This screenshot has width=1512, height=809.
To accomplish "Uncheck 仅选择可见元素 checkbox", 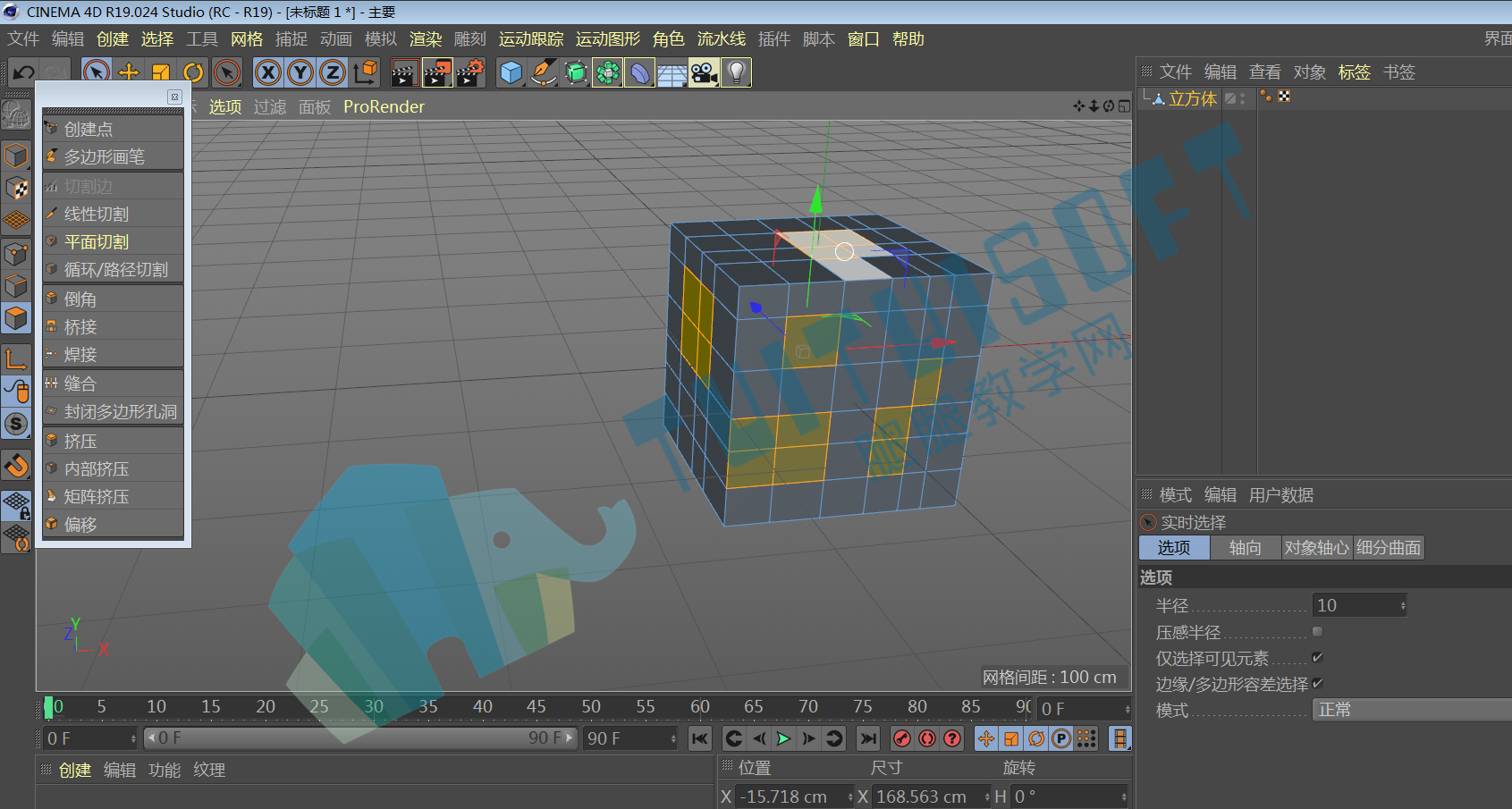I will pos(1317,657).
